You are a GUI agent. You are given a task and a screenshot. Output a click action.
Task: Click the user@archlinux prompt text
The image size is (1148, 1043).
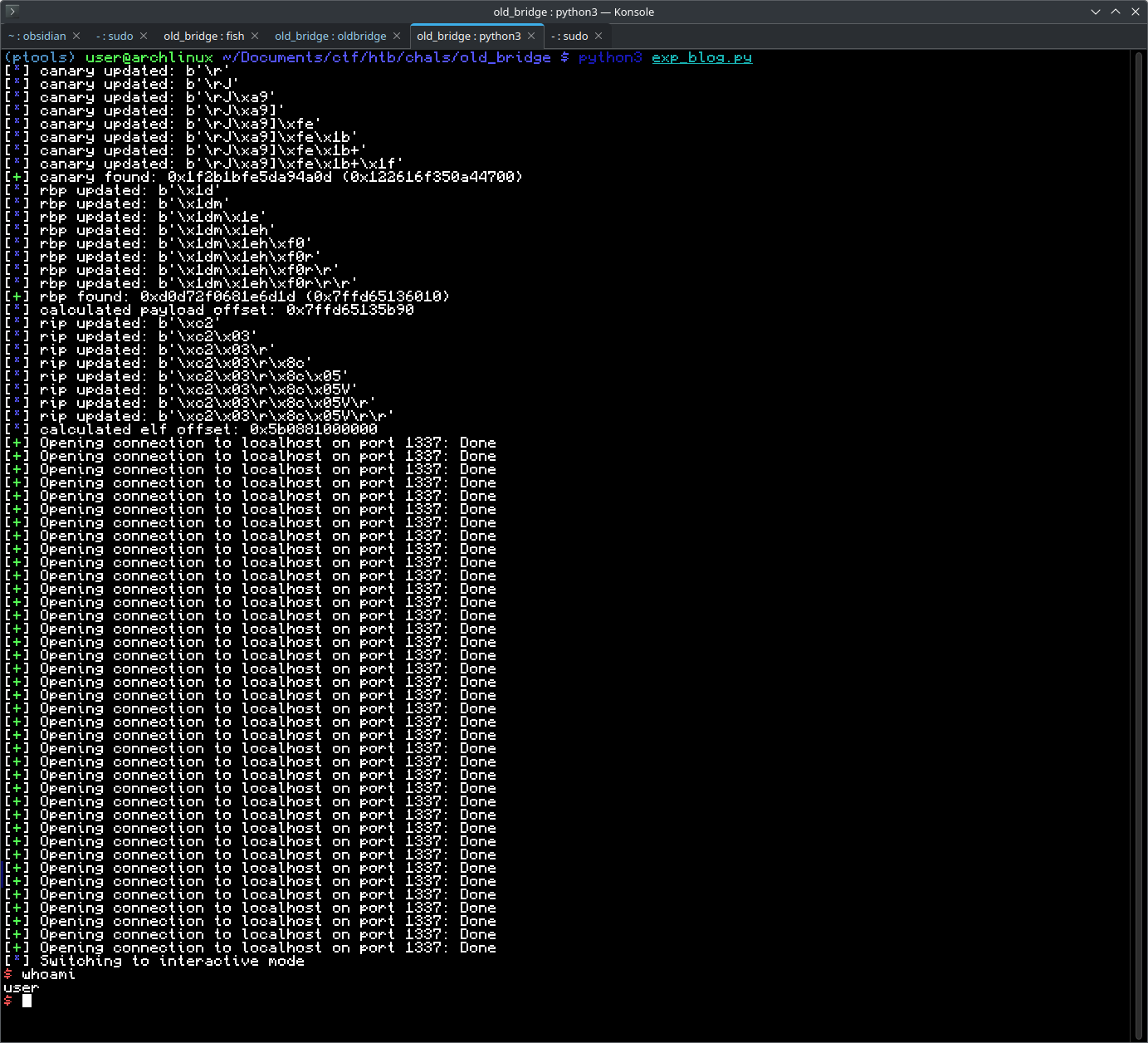point(148,57)
